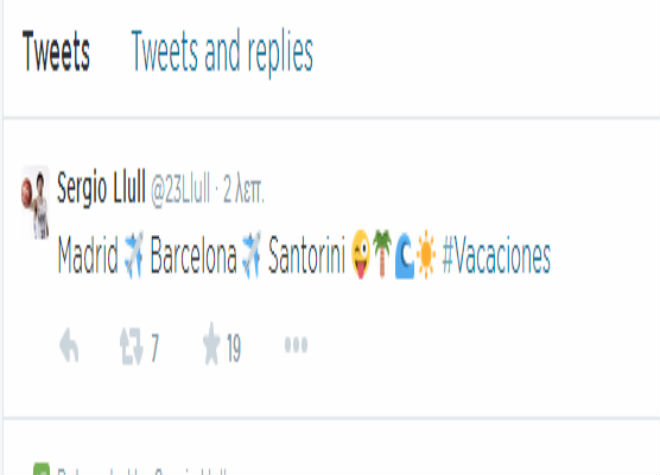This screenshot has width=660, height=475.
Task: Open the Sergio Llull profile name link
Action: [x=101, y=188]
